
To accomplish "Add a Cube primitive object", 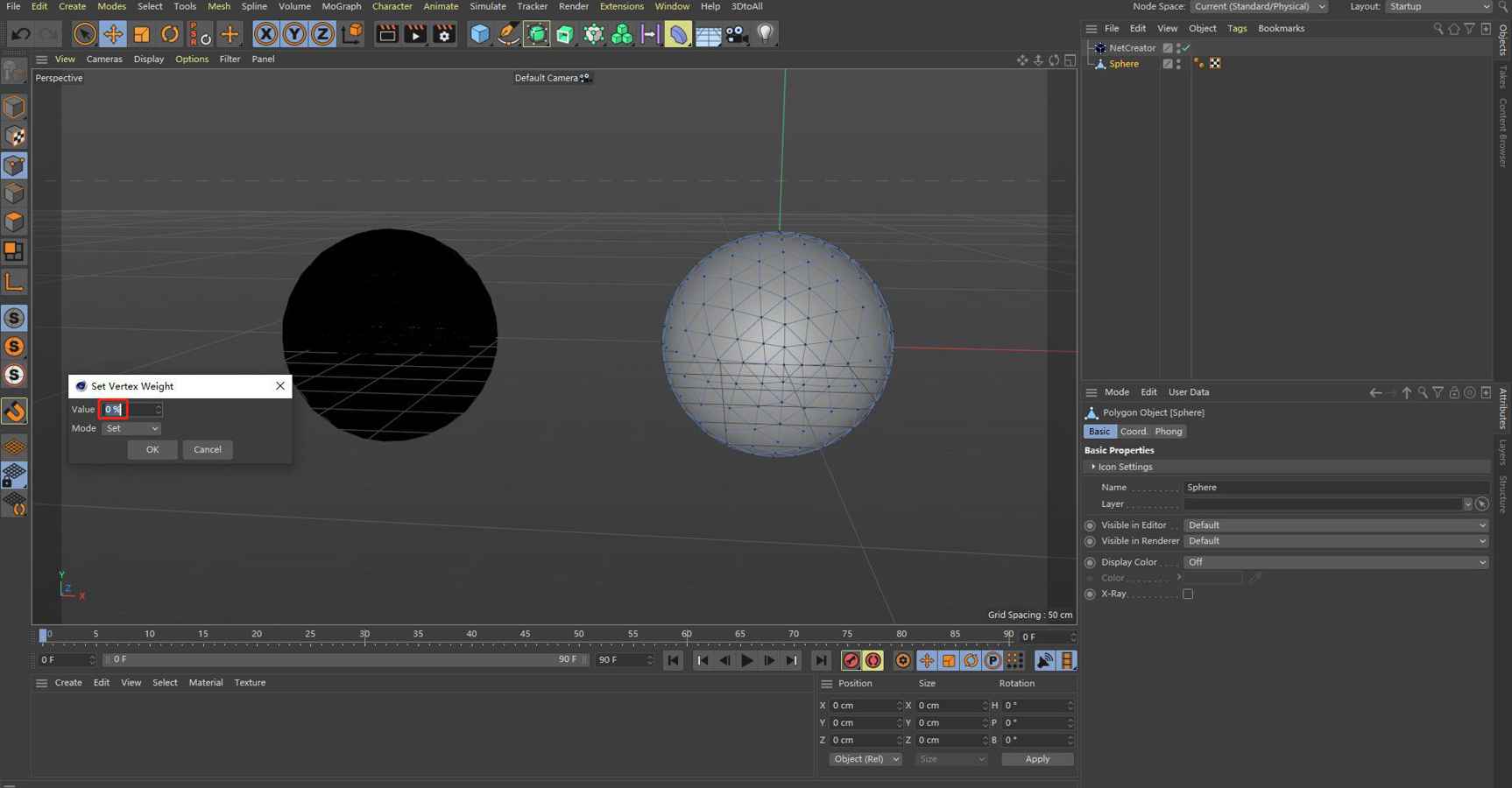I will click(479, 34).
